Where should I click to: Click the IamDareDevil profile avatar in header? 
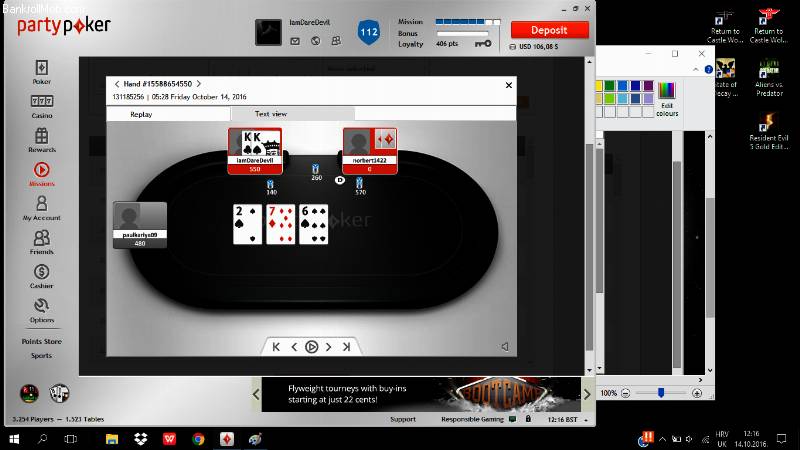[268, 32]
